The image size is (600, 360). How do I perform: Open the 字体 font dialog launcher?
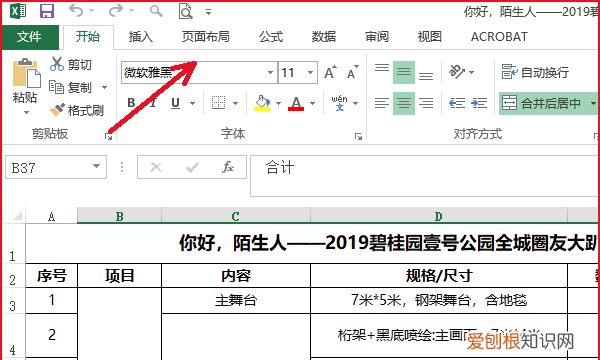[359, 137]
